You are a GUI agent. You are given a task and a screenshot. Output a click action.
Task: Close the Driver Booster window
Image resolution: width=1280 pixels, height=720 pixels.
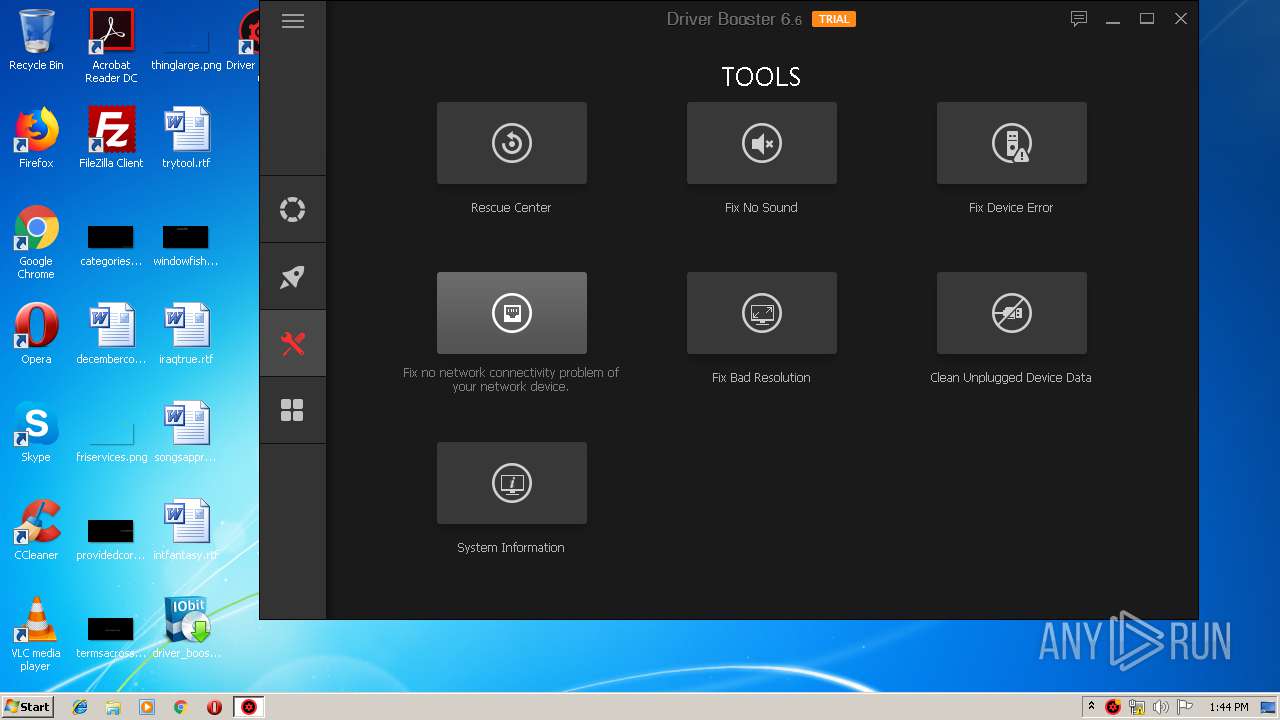[x=1181, y=19]
